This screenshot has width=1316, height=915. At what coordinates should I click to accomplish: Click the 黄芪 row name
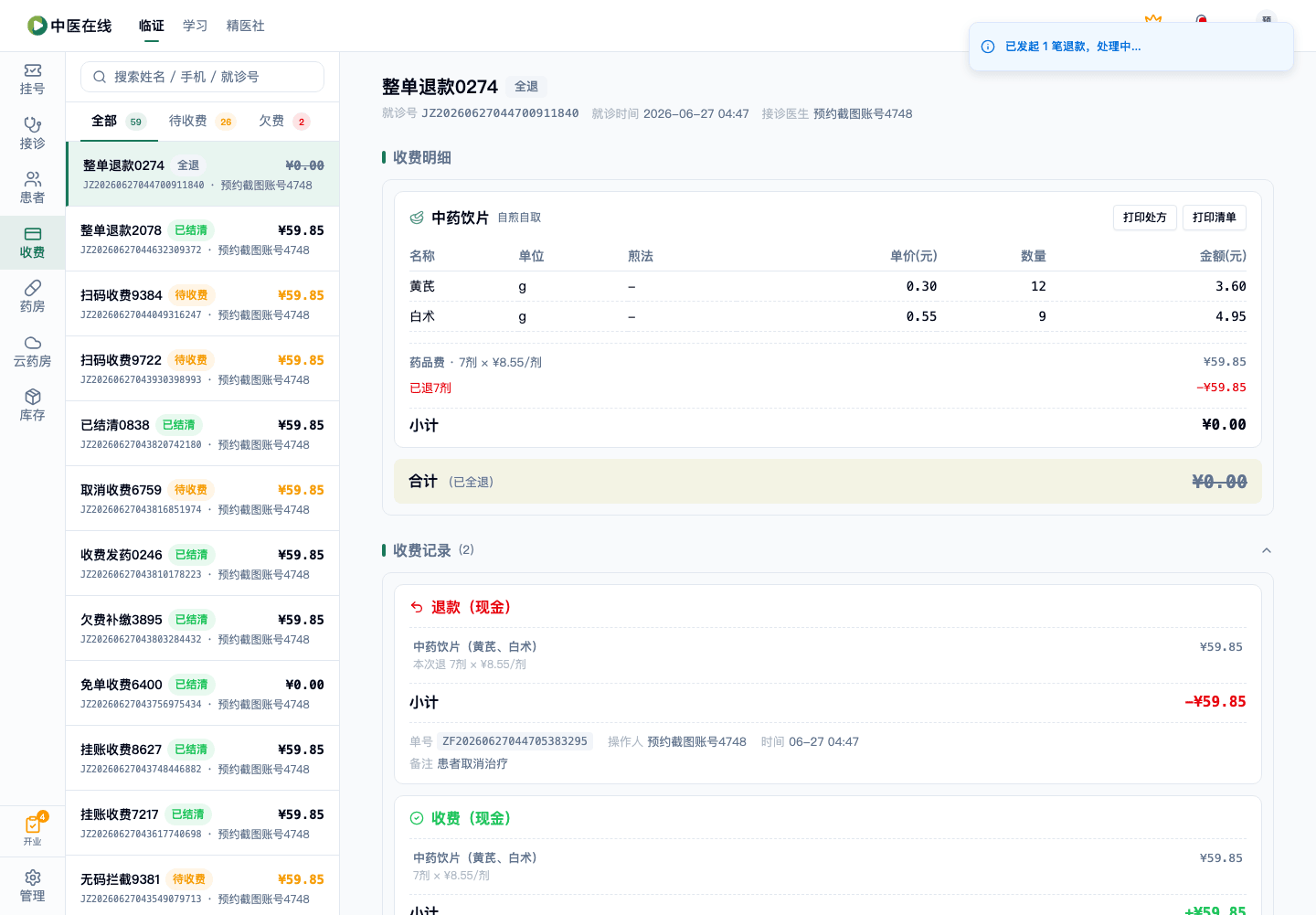422,286
